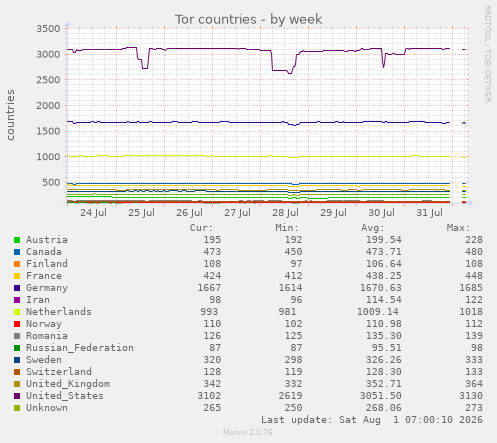The image size is (497, 443).
Task: Click the Sweden dark blue swatch
Action: click(17, 360)
